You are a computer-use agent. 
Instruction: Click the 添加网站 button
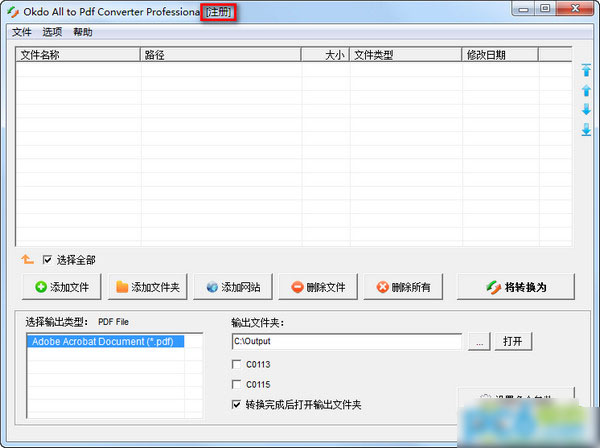click(233, 287)
